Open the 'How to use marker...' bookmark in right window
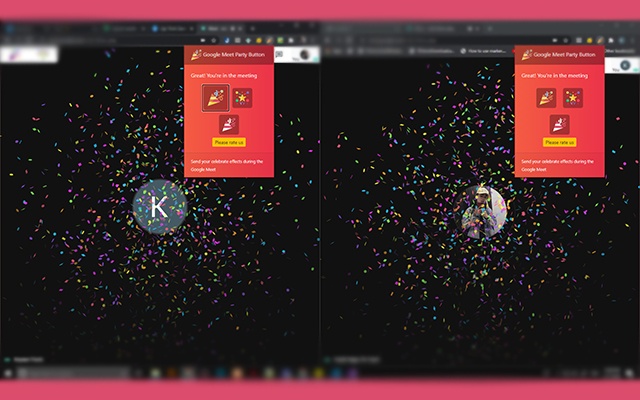 click(484, 51)
